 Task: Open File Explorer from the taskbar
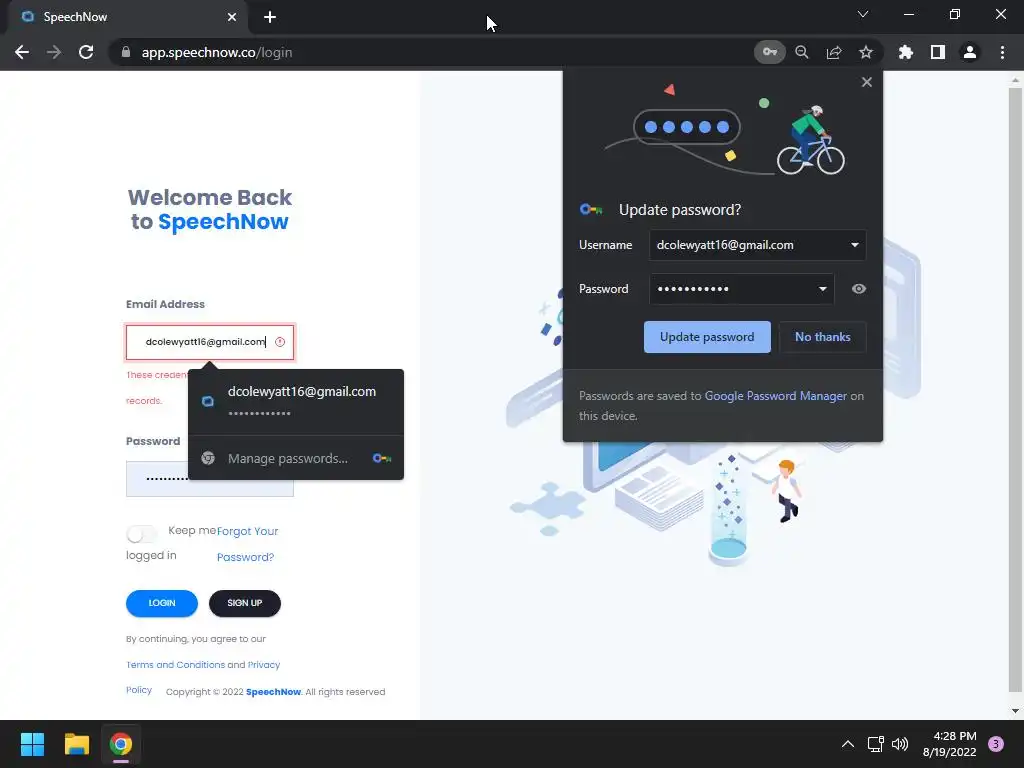point(76,744)
